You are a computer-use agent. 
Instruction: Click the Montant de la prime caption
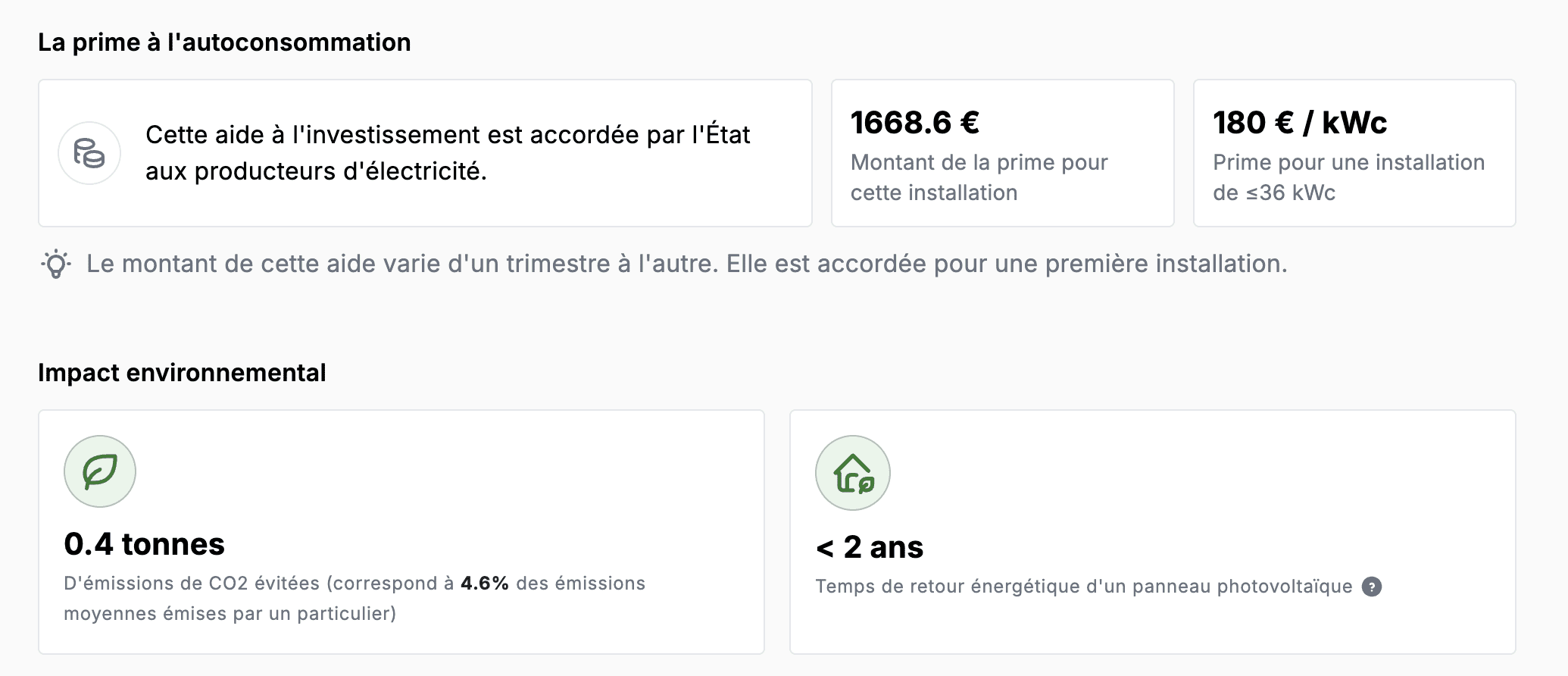(x=979, y=177)
